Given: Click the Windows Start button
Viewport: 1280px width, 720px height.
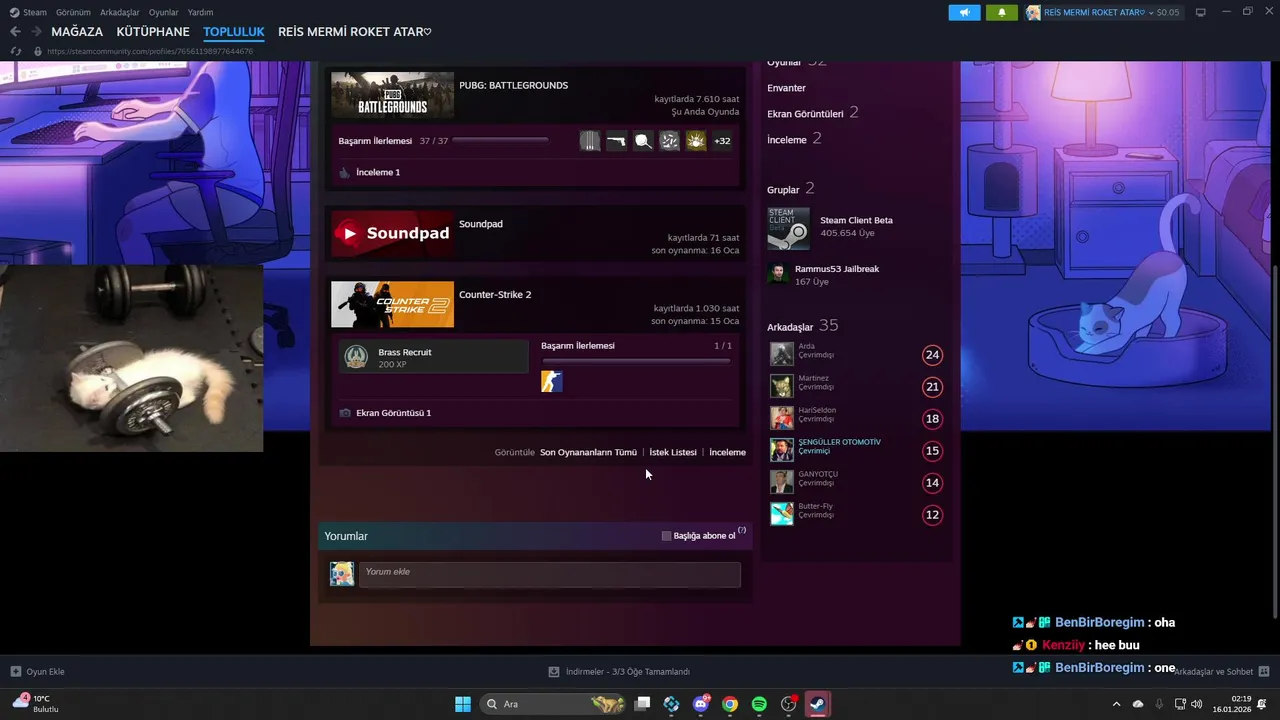Looking at the screenshot, I should 463,704.
